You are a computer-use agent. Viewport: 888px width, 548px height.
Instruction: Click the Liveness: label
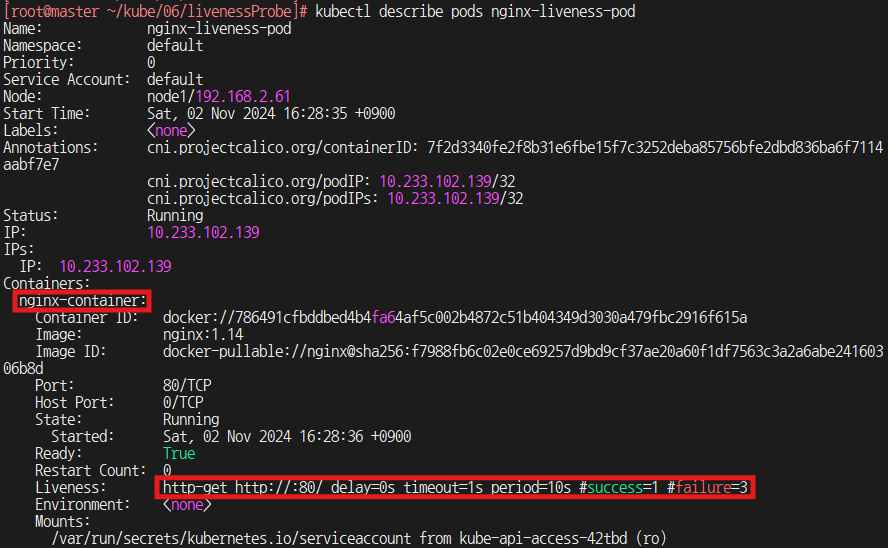(70, 487)
